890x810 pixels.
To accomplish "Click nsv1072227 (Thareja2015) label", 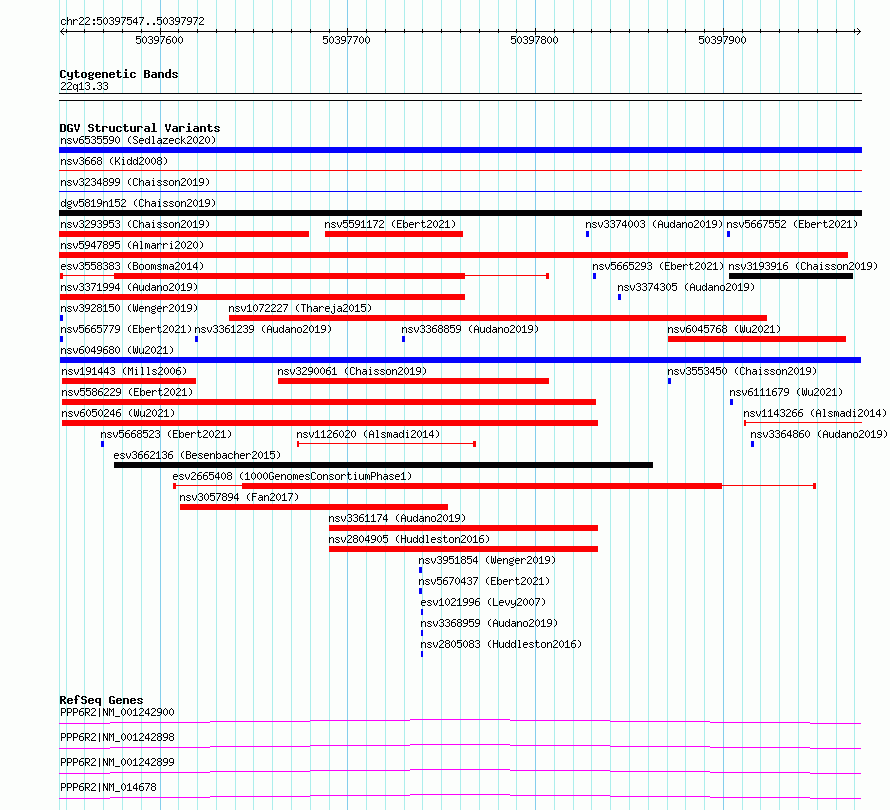I will pos(300,308).
